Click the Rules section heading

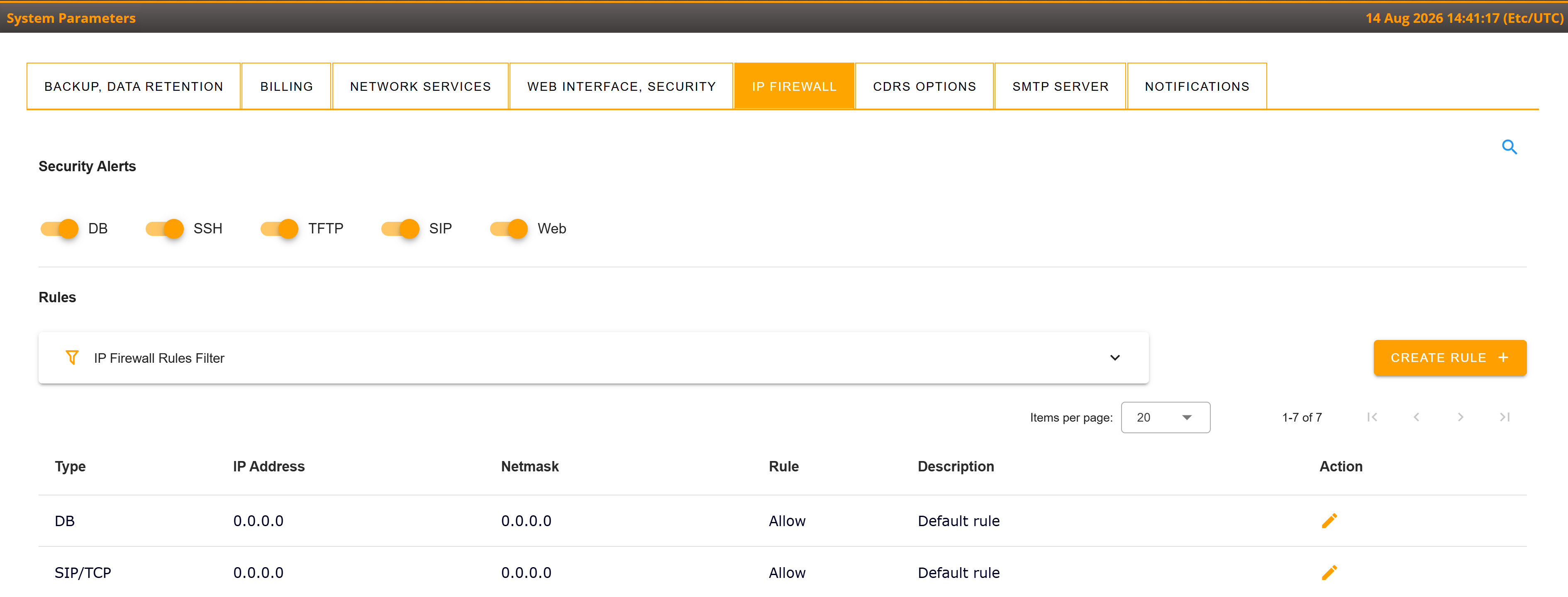pyautogui.click(x=57, y=297)
